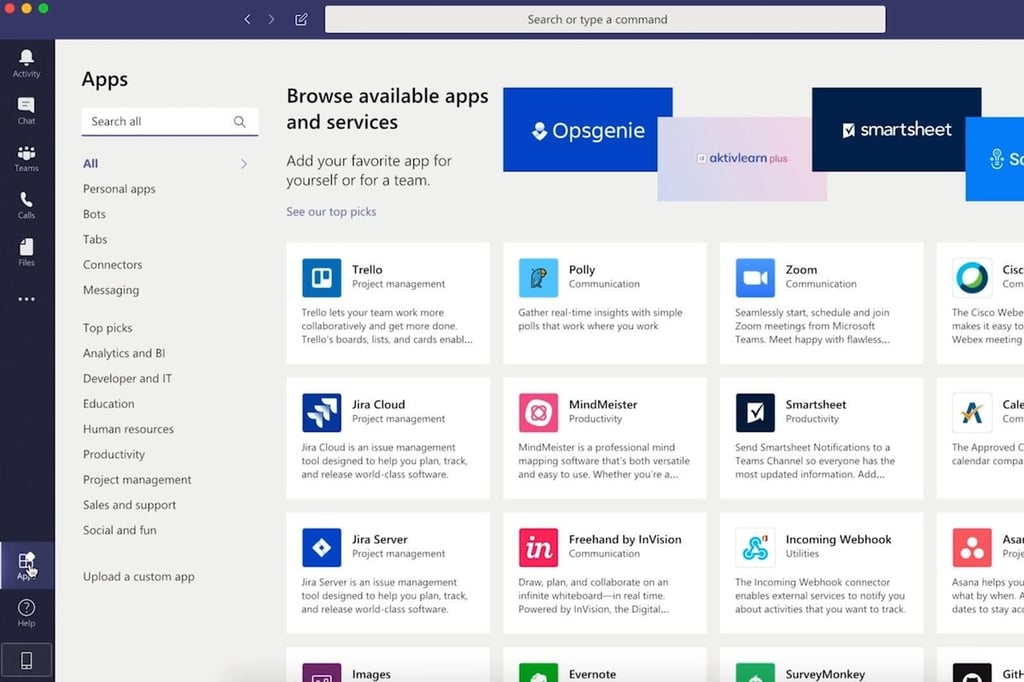Viewport: 1024px width, 682px height.
Task: Click the Incoming Webhook title text
Action: pos(839,540)
